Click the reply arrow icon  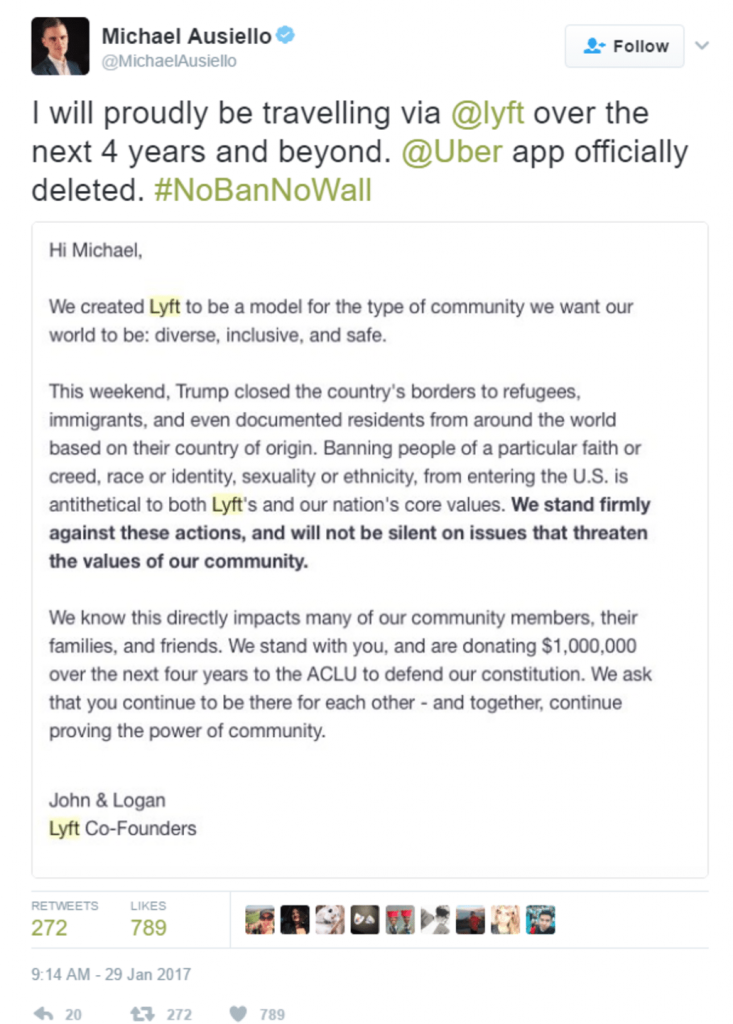[x=44, y=1013]
